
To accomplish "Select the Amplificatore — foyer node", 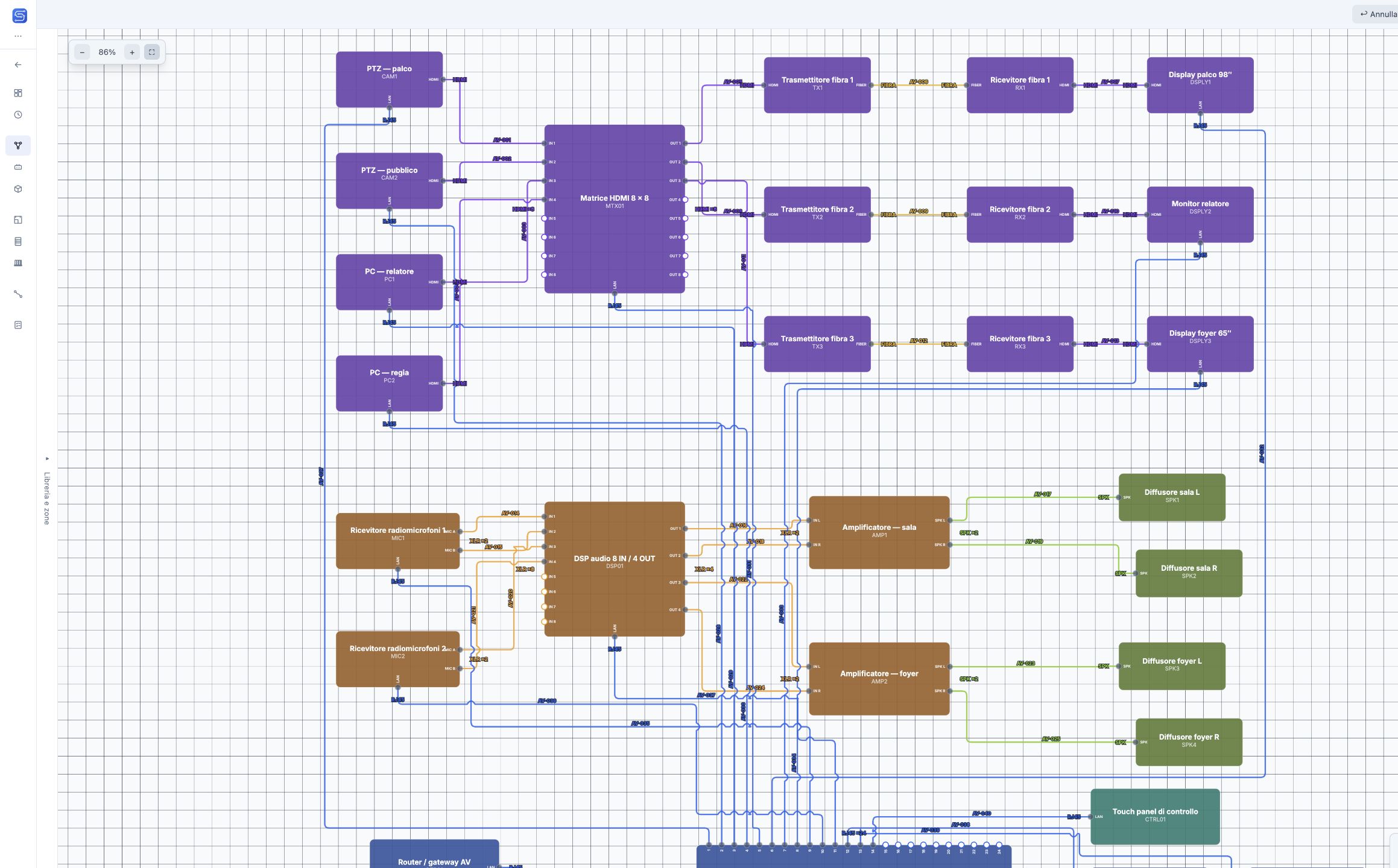I will tap(879, 679).
